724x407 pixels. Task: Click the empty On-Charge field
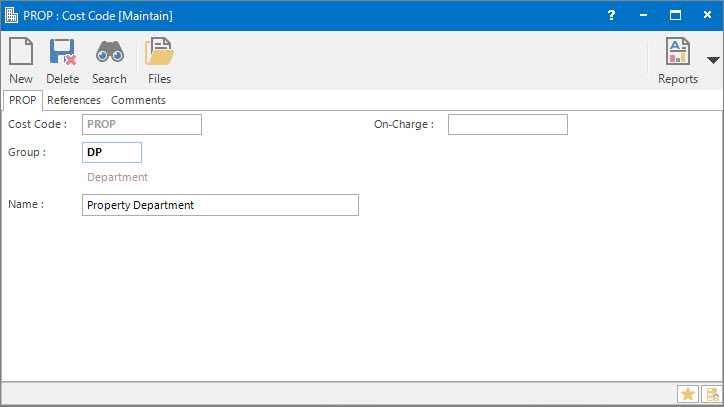coord(507,124)
